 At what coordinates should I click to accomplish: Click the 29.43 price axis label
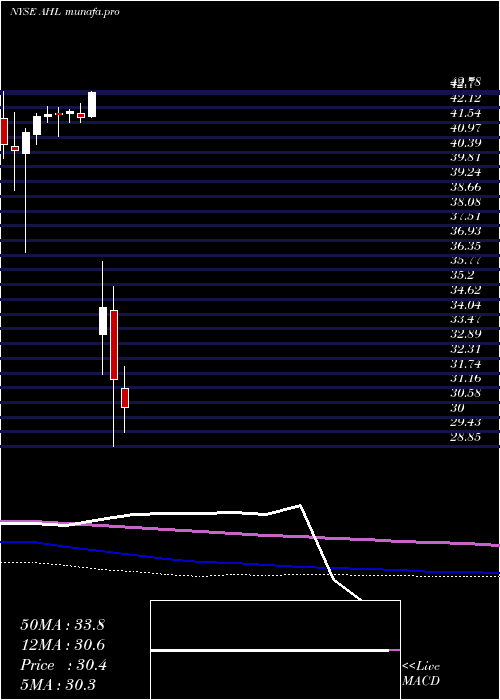(x=466, y=422)
